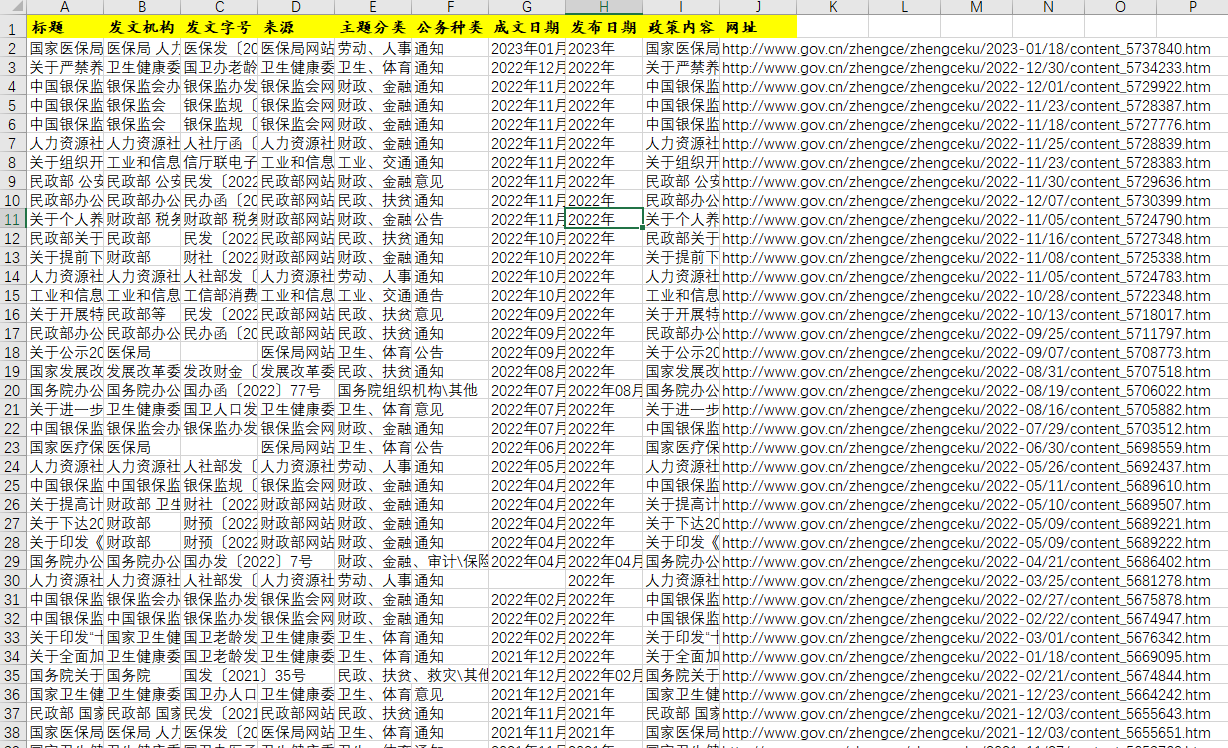Image resolution: width=1228 pixels, height=748 pixels.
Task: Select cell 国卫人口发 in column C
Action: (219, 409)
